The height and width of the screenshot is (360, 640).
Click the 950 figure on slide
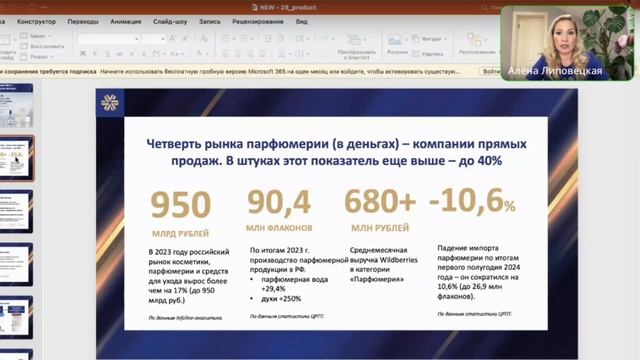click(180, 204)
